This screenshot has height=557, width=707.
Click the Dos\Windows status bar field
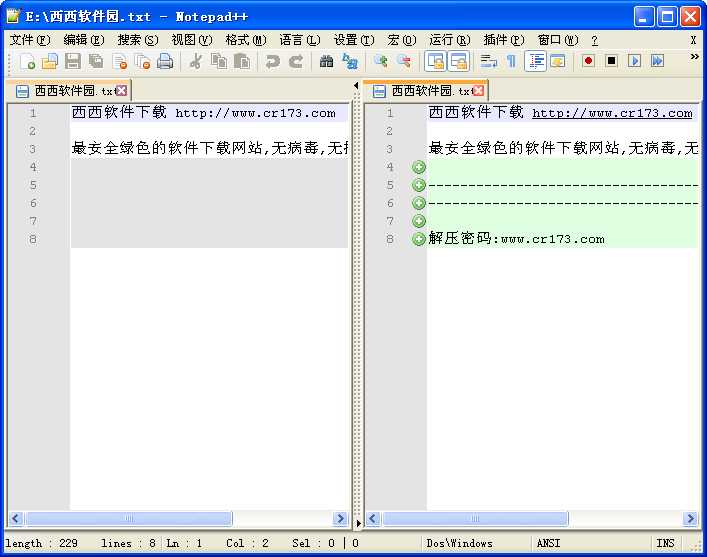coord(476,543)
